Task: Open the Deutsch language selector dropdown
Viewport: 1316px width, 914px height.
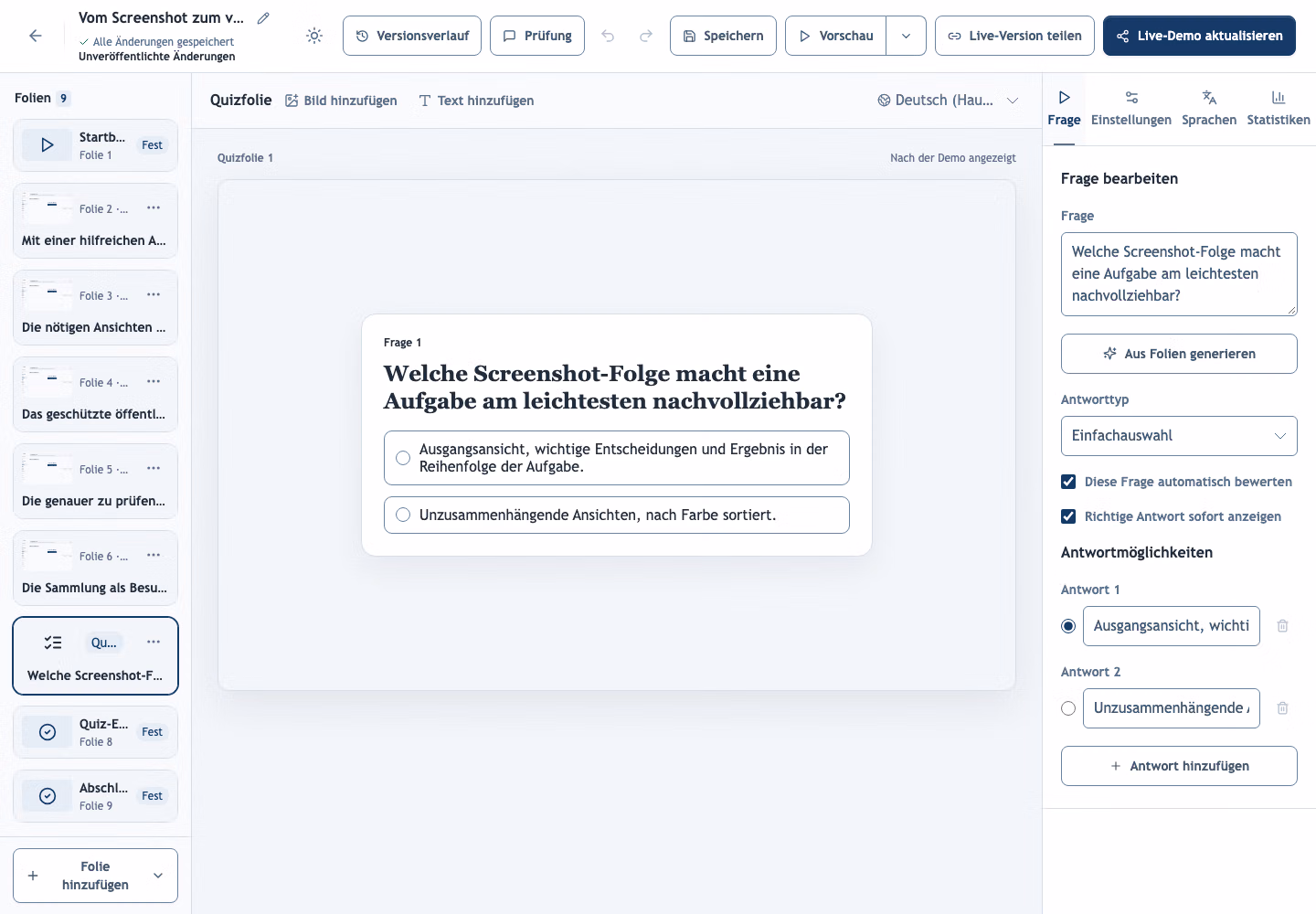Action: pyautogui.click(x=948, y=101)
